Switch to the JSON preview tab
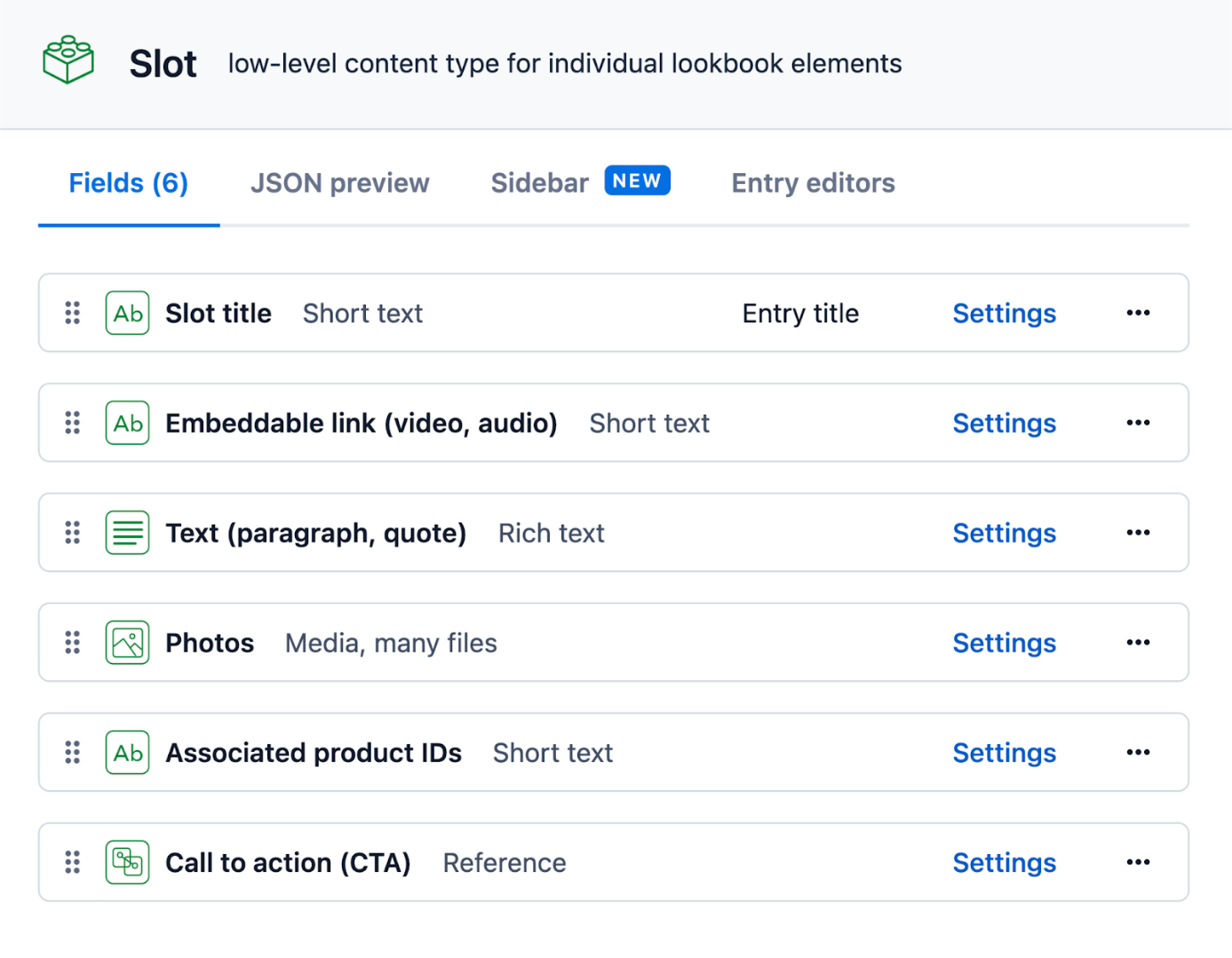The image size is (1232, 958). [339, 183]
